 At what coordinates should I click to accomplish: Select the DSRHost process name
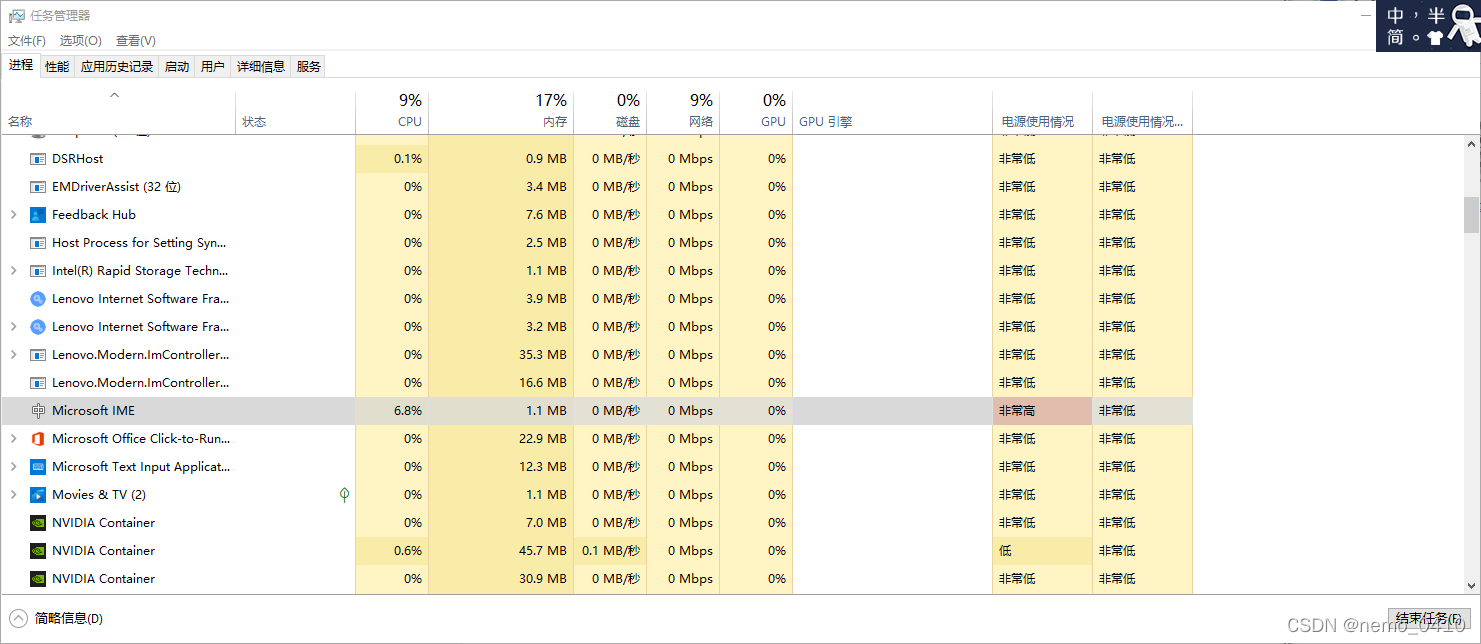point(77,159)
